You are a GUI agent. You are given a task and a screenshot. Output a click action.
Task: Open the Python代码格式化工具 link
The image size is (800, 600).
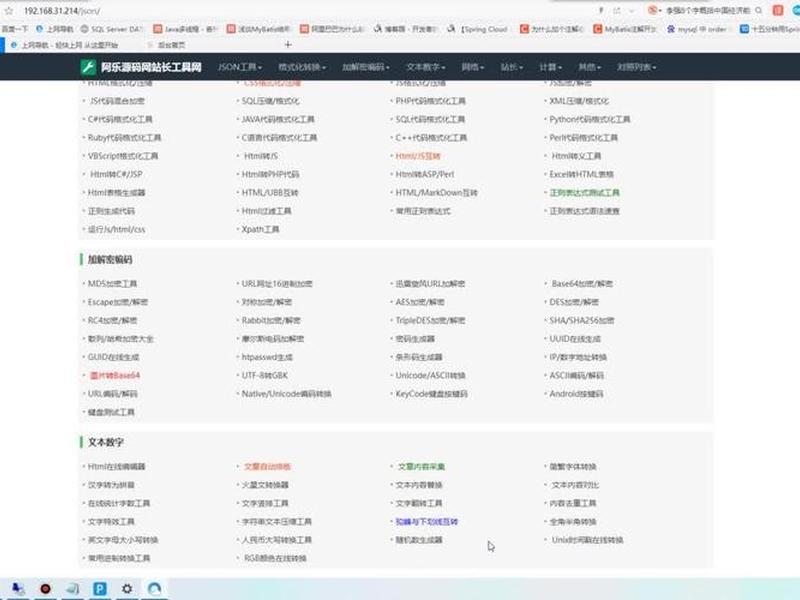[x=589, y=119]
